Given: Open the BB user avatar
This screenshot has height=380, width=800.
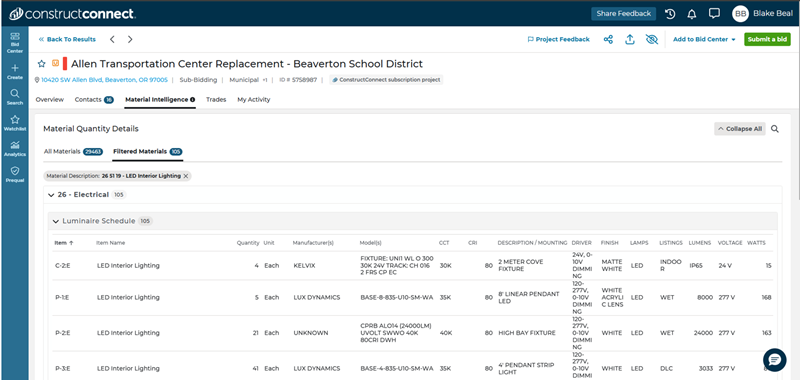Looking at the screenshot, I should tap(740, 14).
